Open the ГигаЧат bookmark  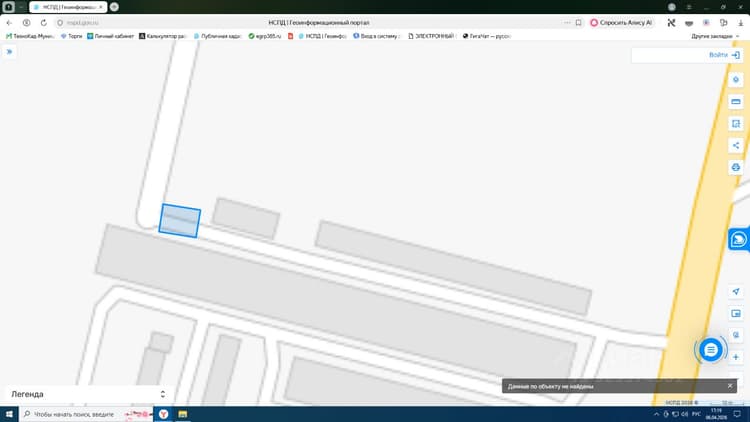pyautogui.click(x=486, y=36)
